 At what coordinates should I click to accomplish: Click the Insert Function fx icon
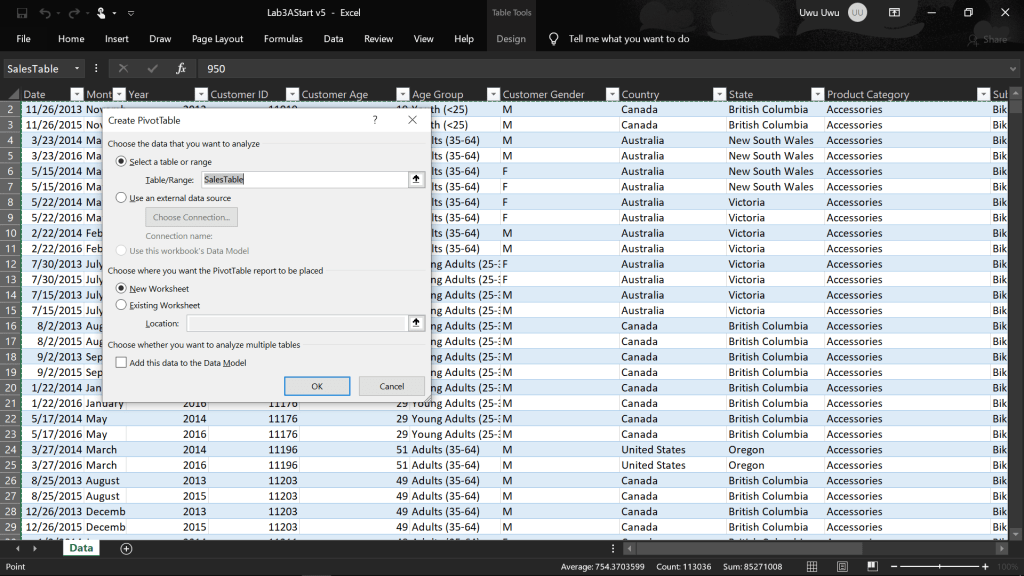click(x=181, y=69)
